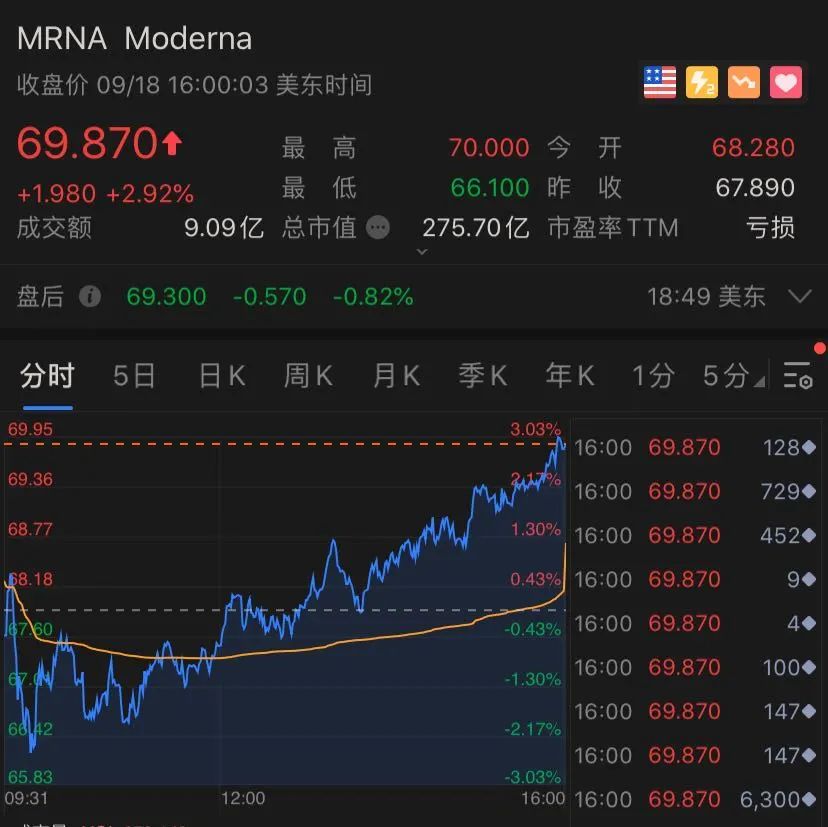This screenshot has height=827, width=828.
Task: Tap the pink heart favorite icon
Action: point(786,82)
